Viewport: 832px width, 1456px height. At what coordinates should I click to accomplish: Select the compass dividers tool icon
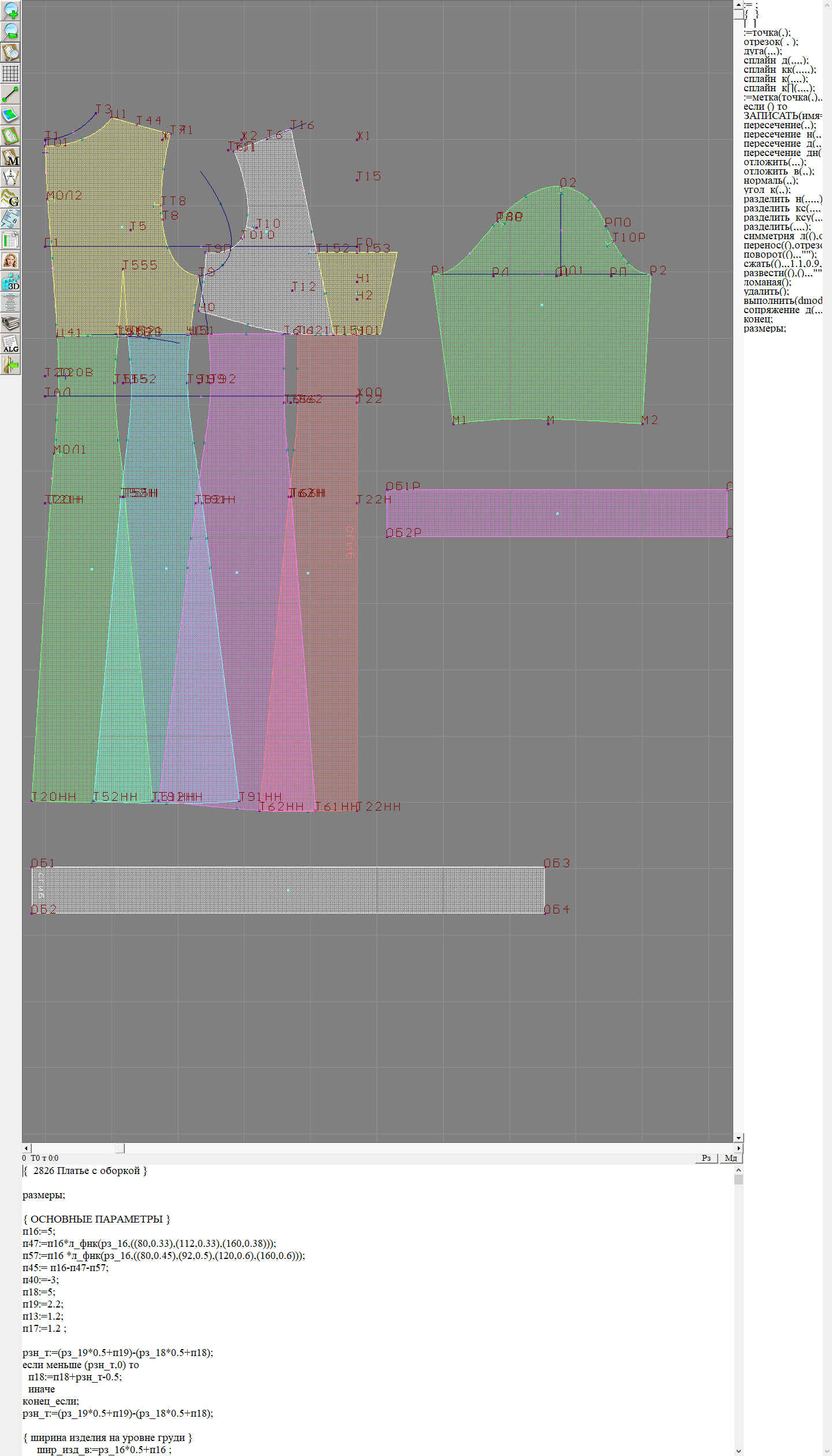click(x=10, y=177)
